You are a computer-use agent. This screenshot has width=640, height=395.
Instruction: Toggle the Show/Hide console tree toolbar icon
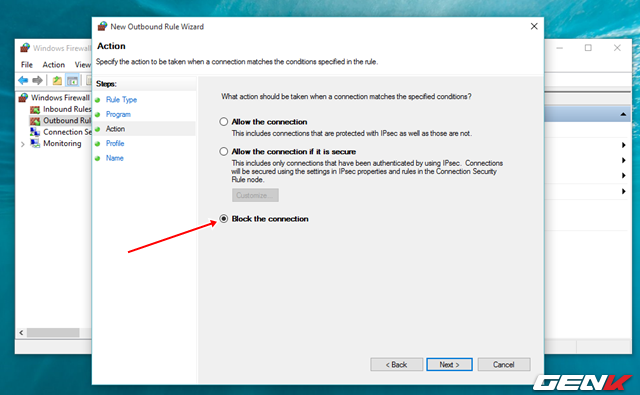pyautogui.click(x=72, y=80)
